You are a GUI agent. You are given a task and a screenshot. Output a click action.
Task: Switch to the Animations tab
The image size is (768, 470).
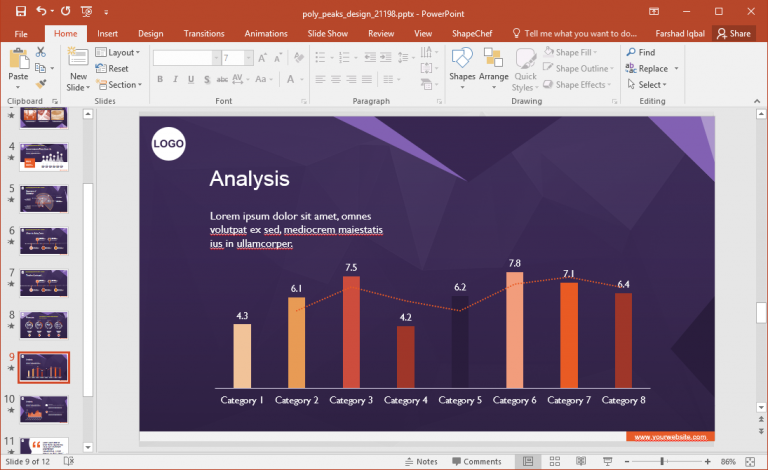(265, 33)
